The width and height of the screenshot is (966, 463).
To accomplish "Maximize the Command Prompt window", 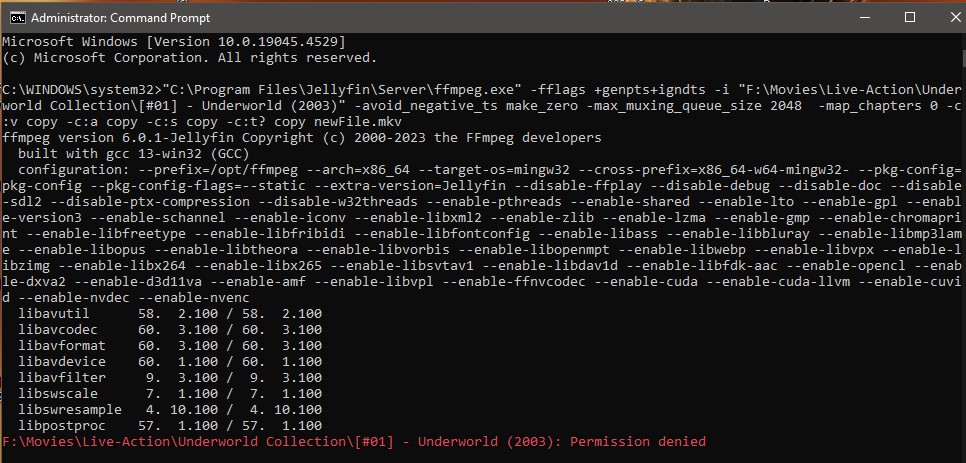I will 910,18.
